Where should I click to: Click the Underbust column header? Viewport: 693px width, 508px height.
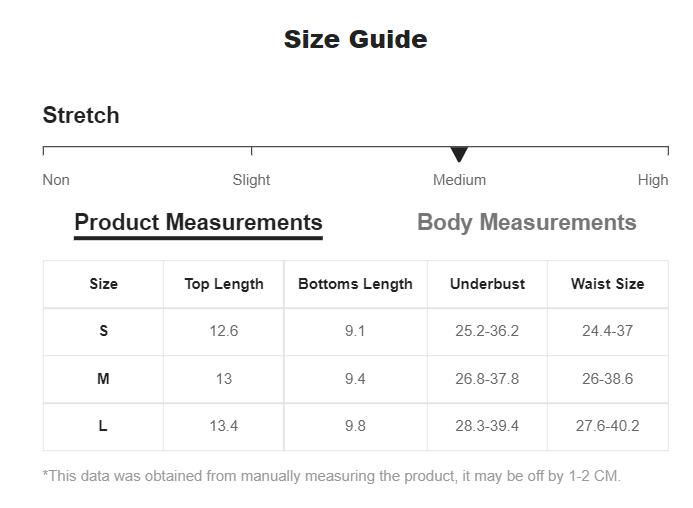487,284
